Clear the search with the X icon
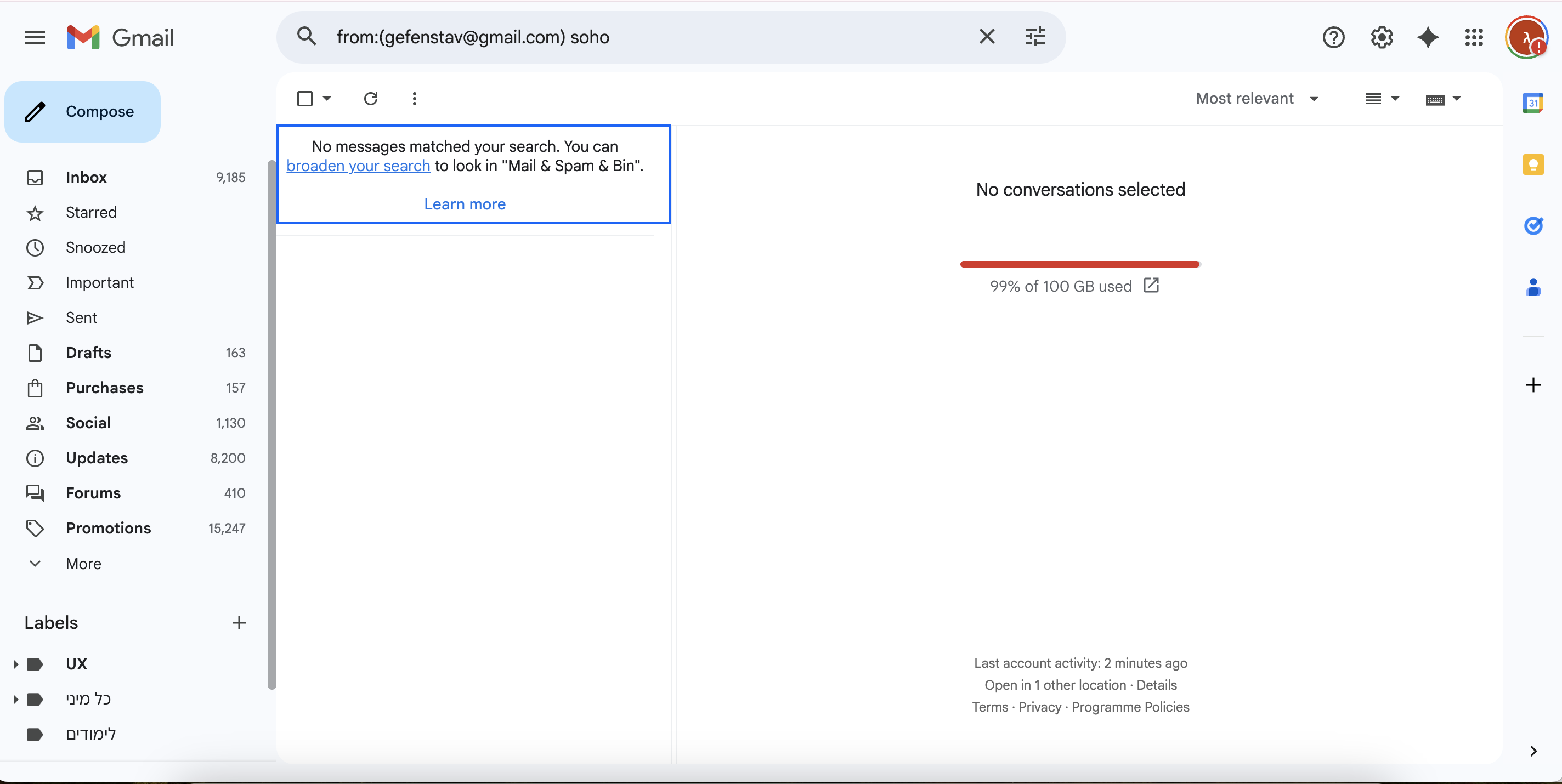 (x=987, y=37)
